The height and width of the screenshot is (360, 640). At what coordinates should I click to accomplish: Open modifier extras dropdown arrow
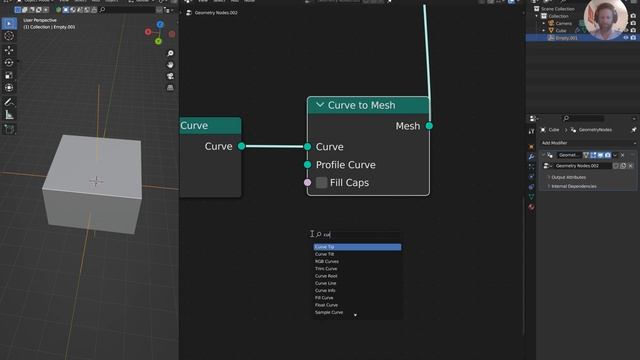pos(615,155)
